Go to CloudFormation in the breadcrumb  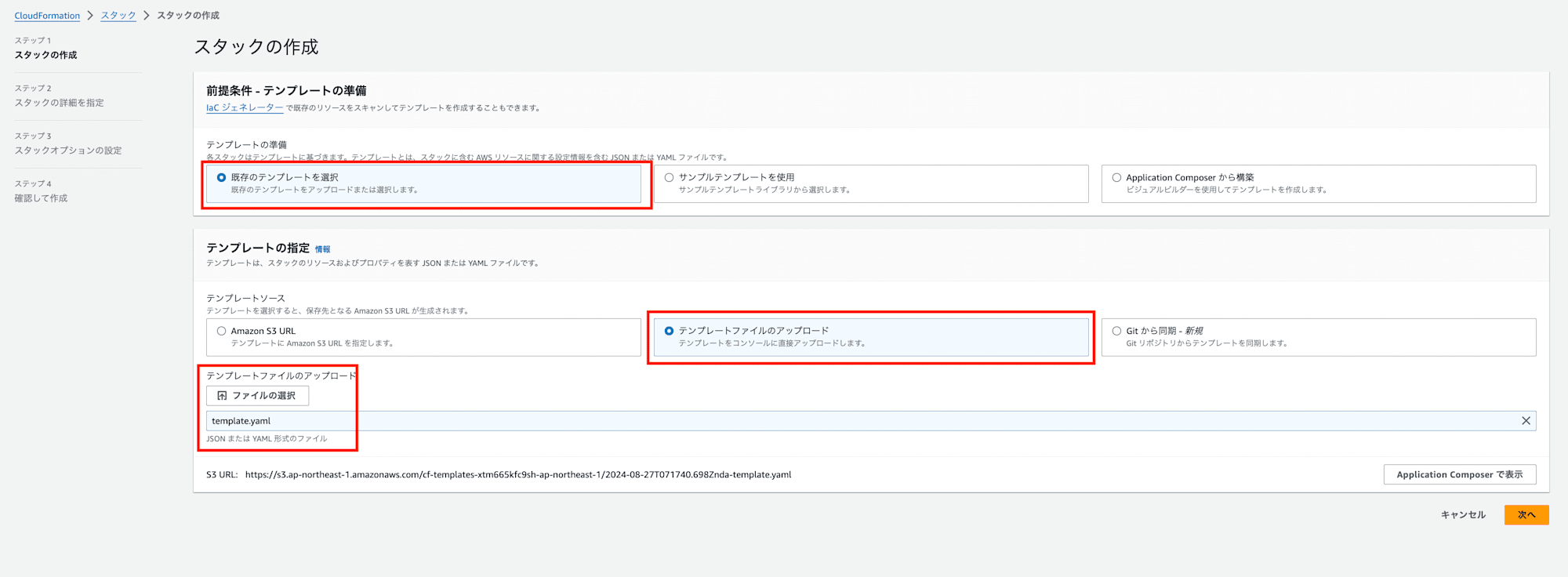(47, 16)
